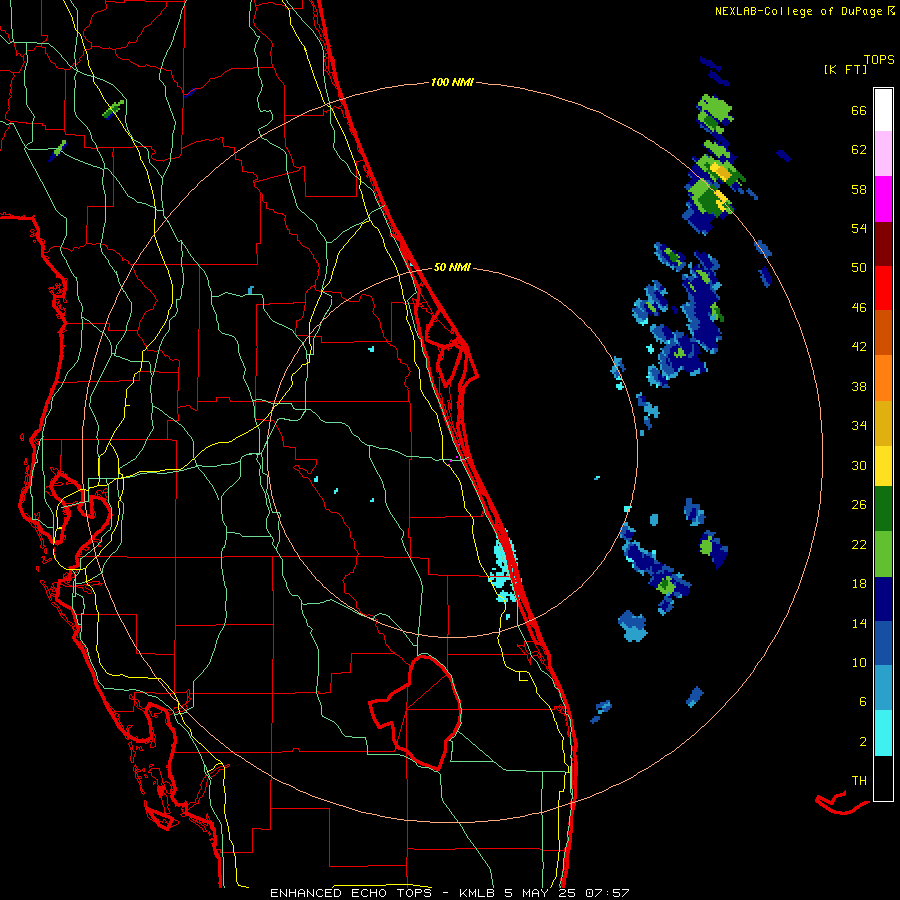Click legend value "50"
This screenshot has height=900, width=900.
pos(859,268)
